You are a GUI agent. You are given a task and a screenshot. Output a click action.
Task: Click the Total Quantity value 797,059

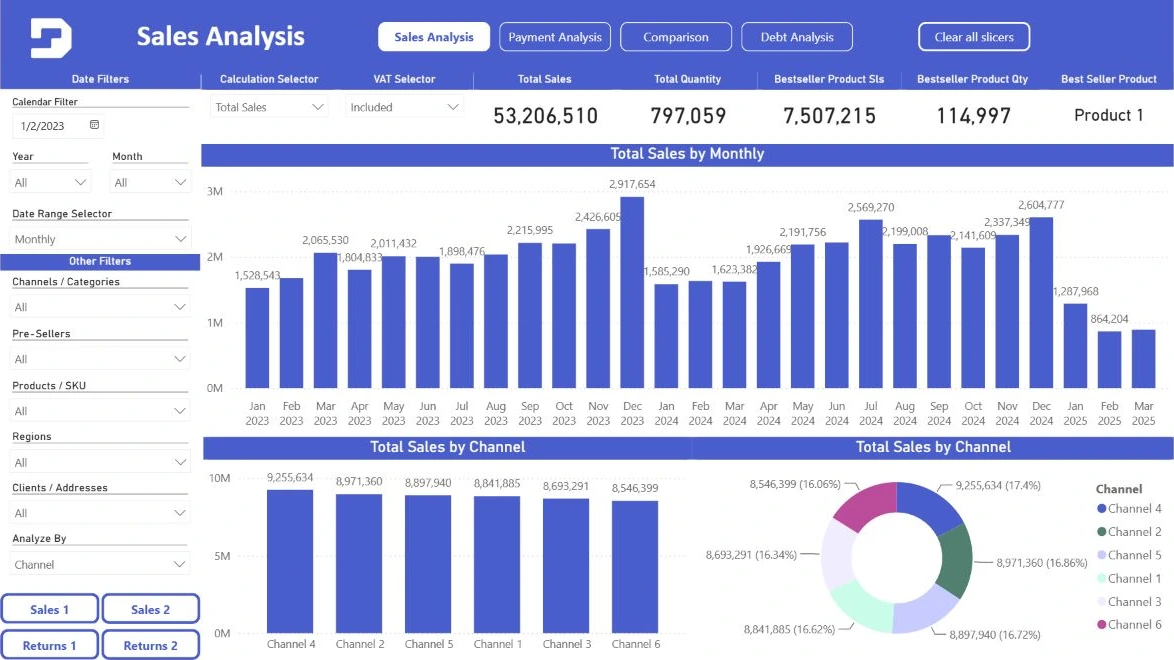tap(688, 115)
